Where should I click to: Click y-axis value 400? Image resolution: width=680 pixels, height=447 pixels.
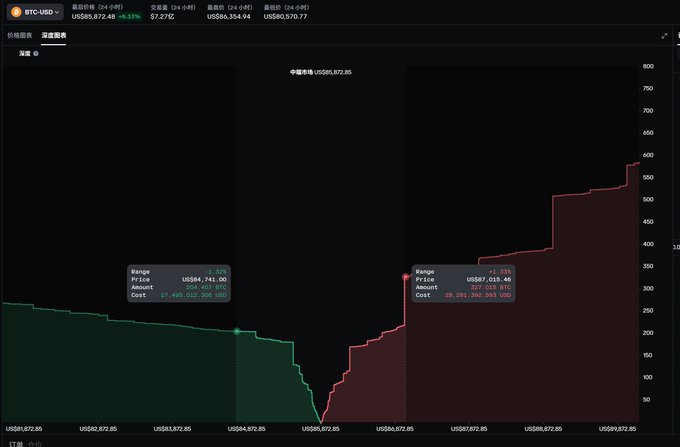point(648,244)
